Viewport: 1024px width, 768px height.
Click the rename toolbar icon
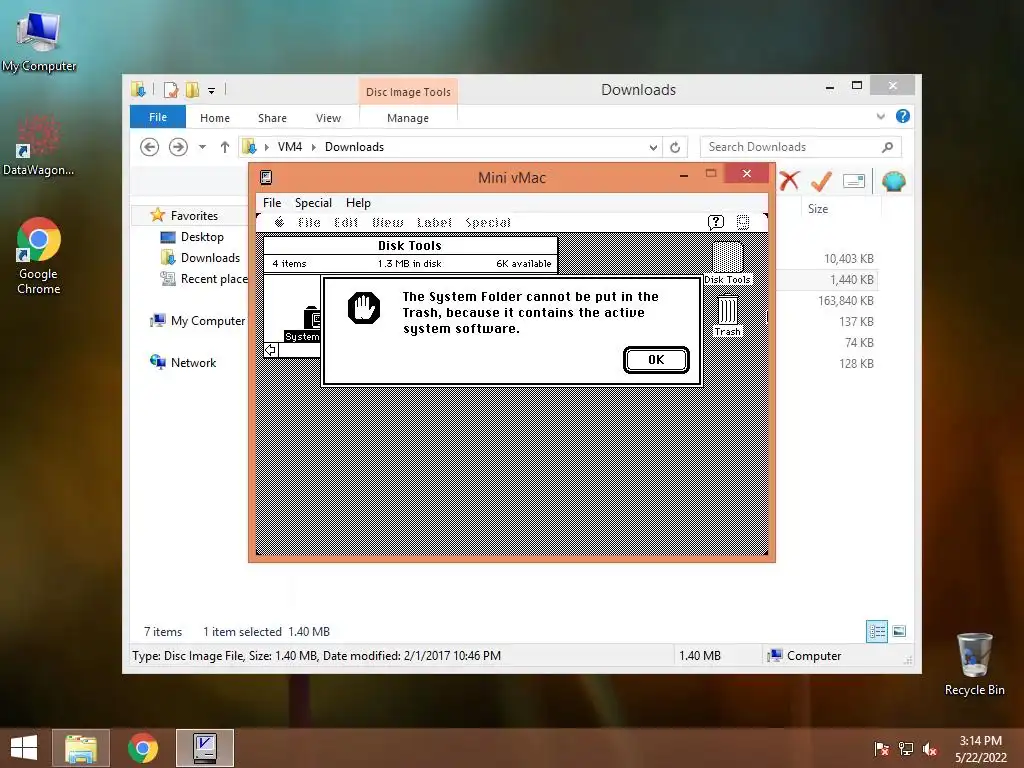tap(854, 181)
